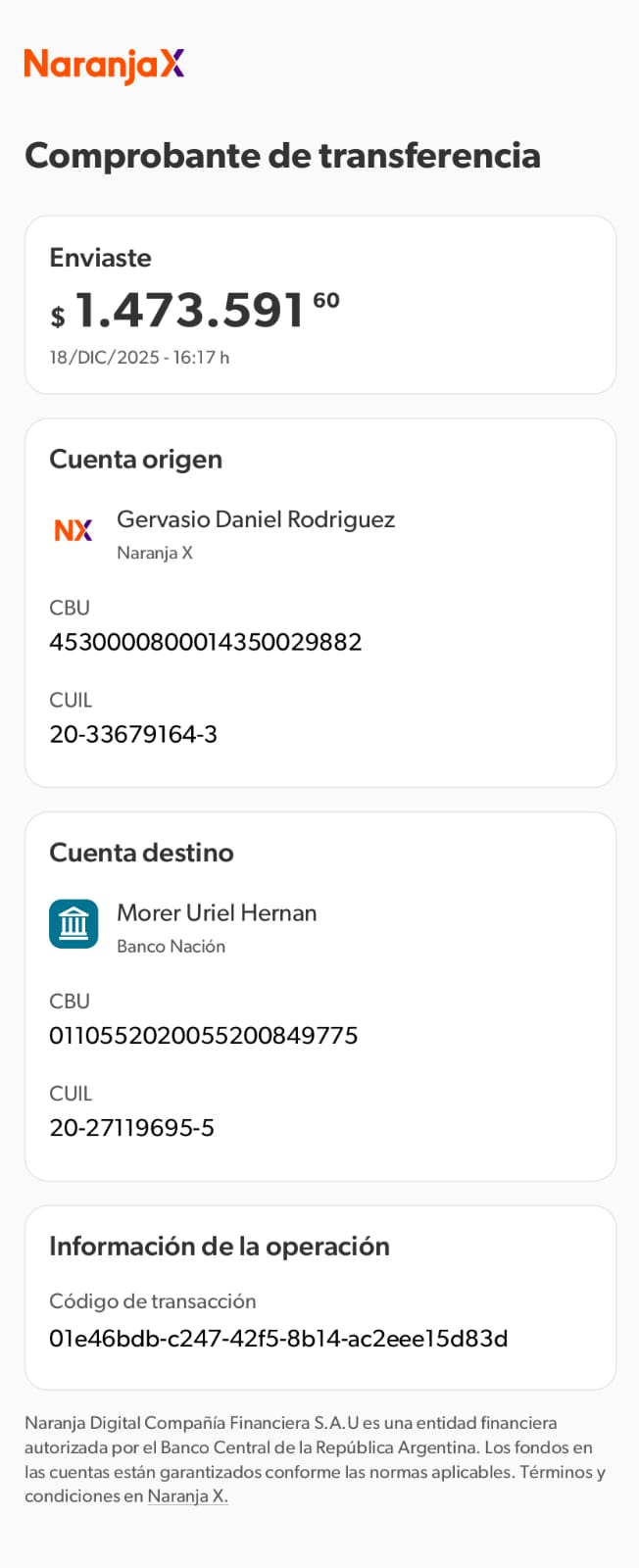639x1568 pixels.
Task: Click the destination CBU number starting with 0110
Action: [204, 1036]
